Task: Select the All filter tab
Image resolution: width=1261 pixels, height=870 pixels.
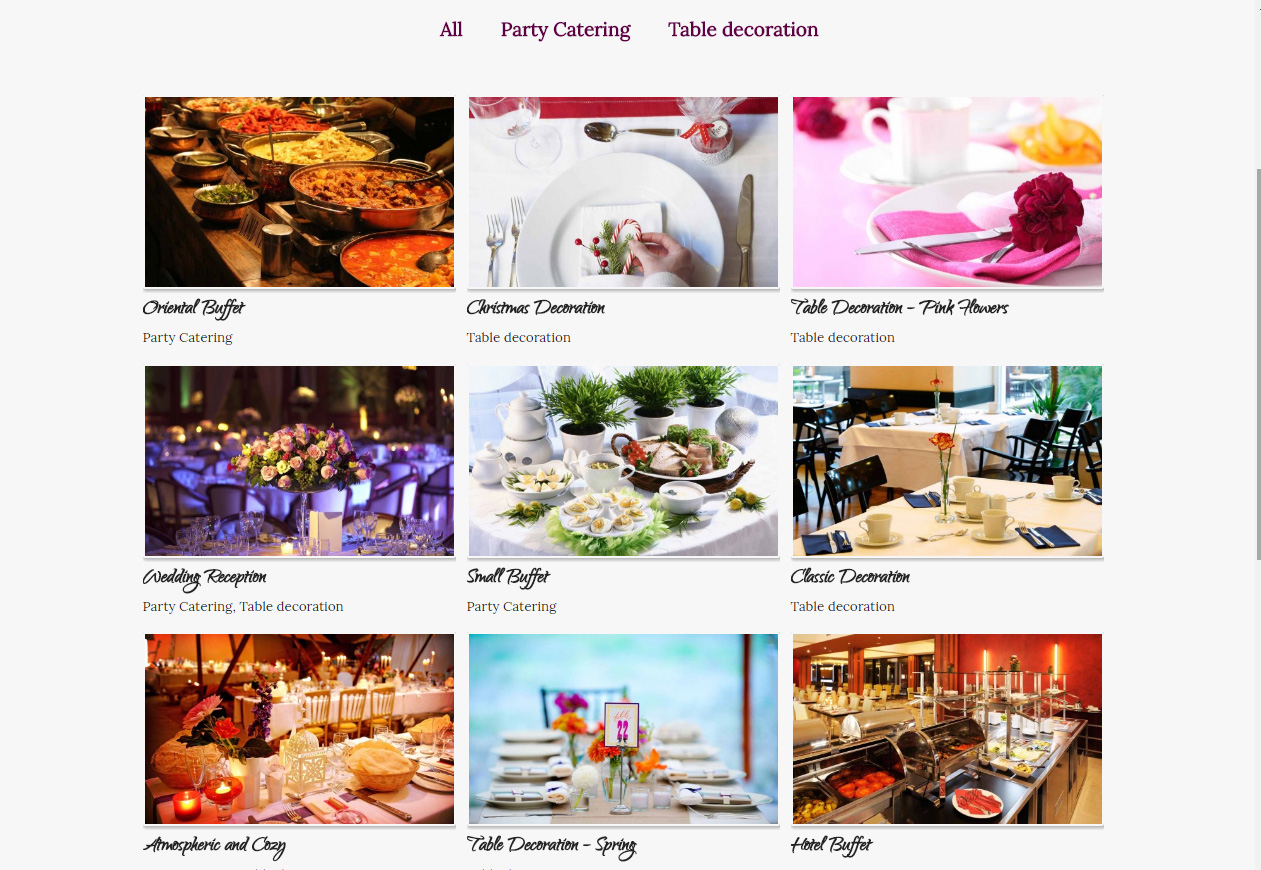Action: click(451, 30)
